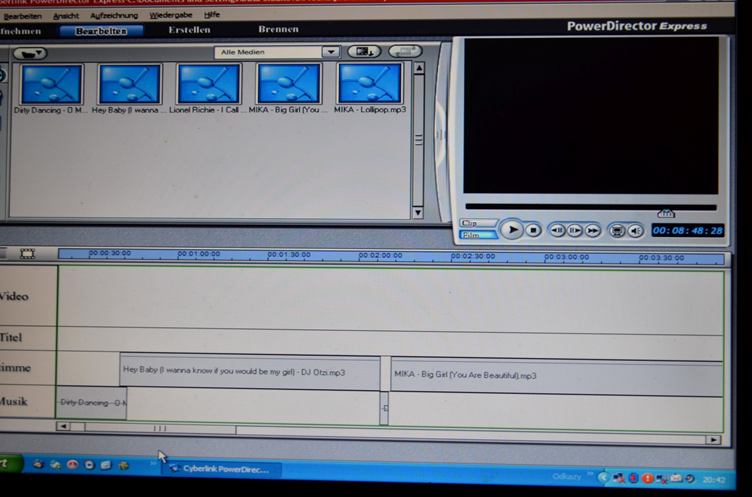Click media library scroll down arrow

418,213
